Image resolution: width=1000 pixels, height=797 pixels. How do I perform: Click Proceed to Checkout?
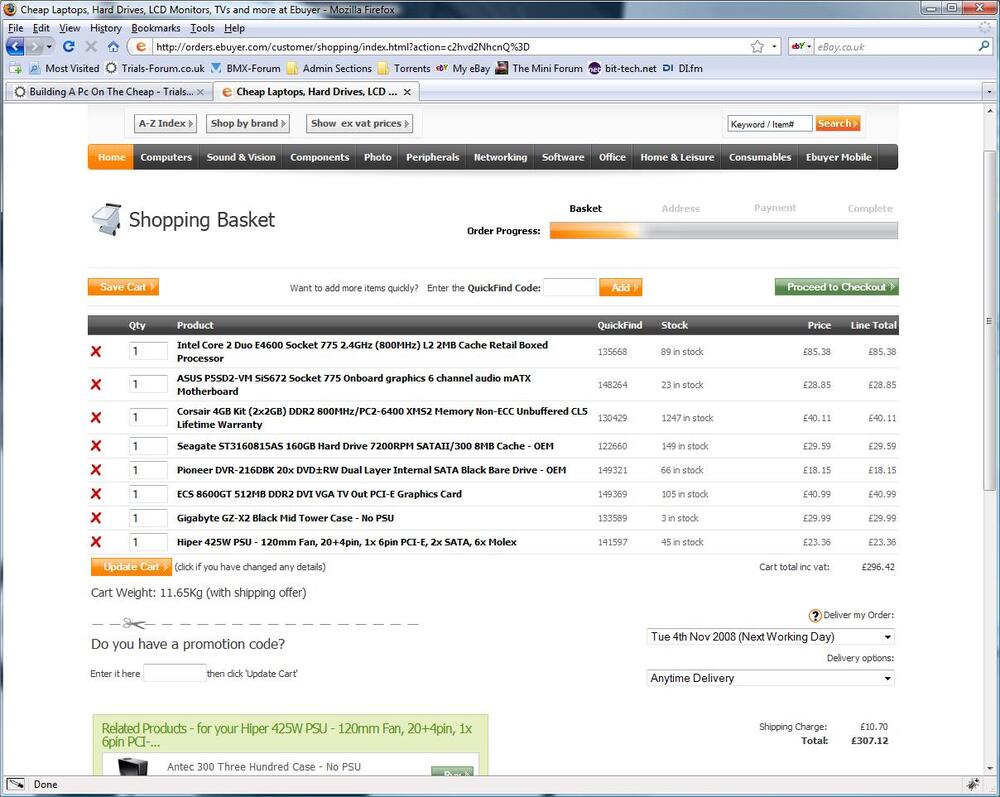[837, 287]
